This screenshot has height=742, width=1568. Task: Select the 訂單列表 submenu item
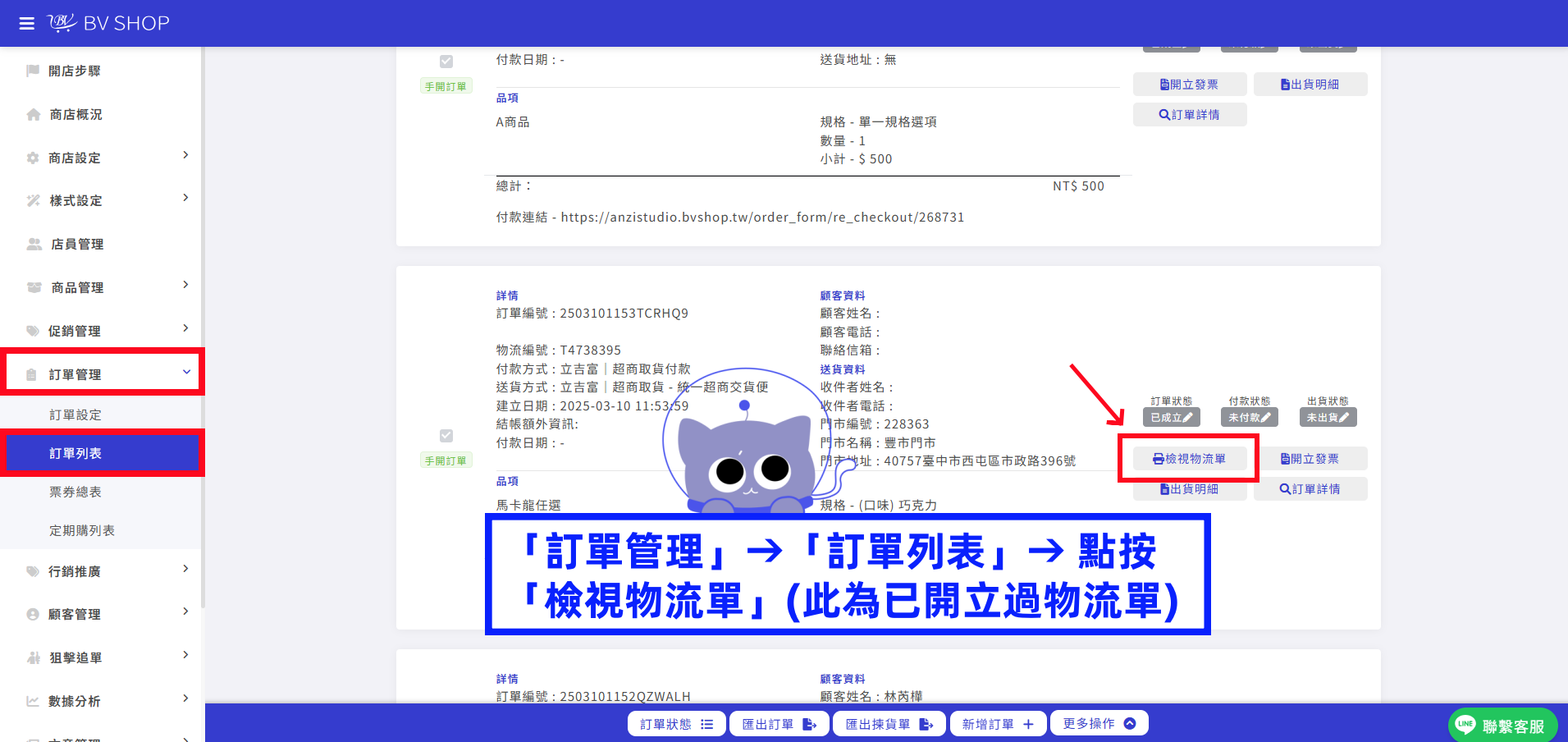pyautogui.click(x=102, y=453)
